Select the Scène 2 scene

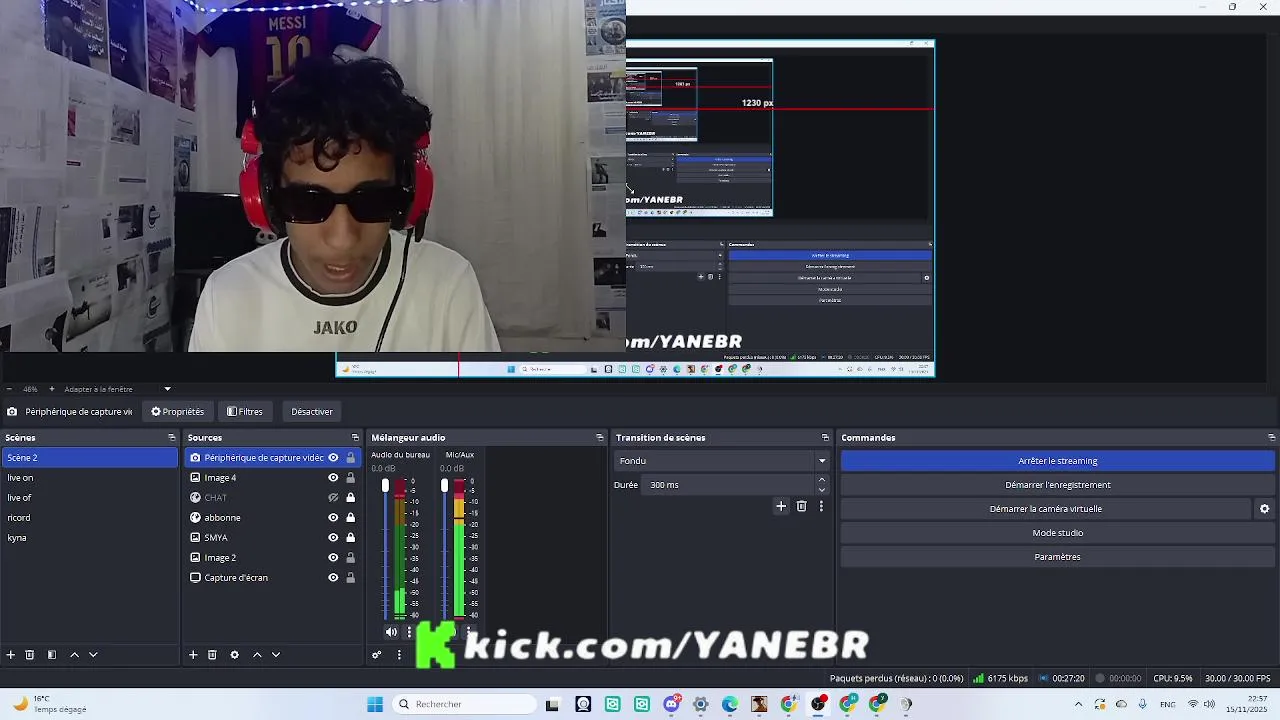90,458
